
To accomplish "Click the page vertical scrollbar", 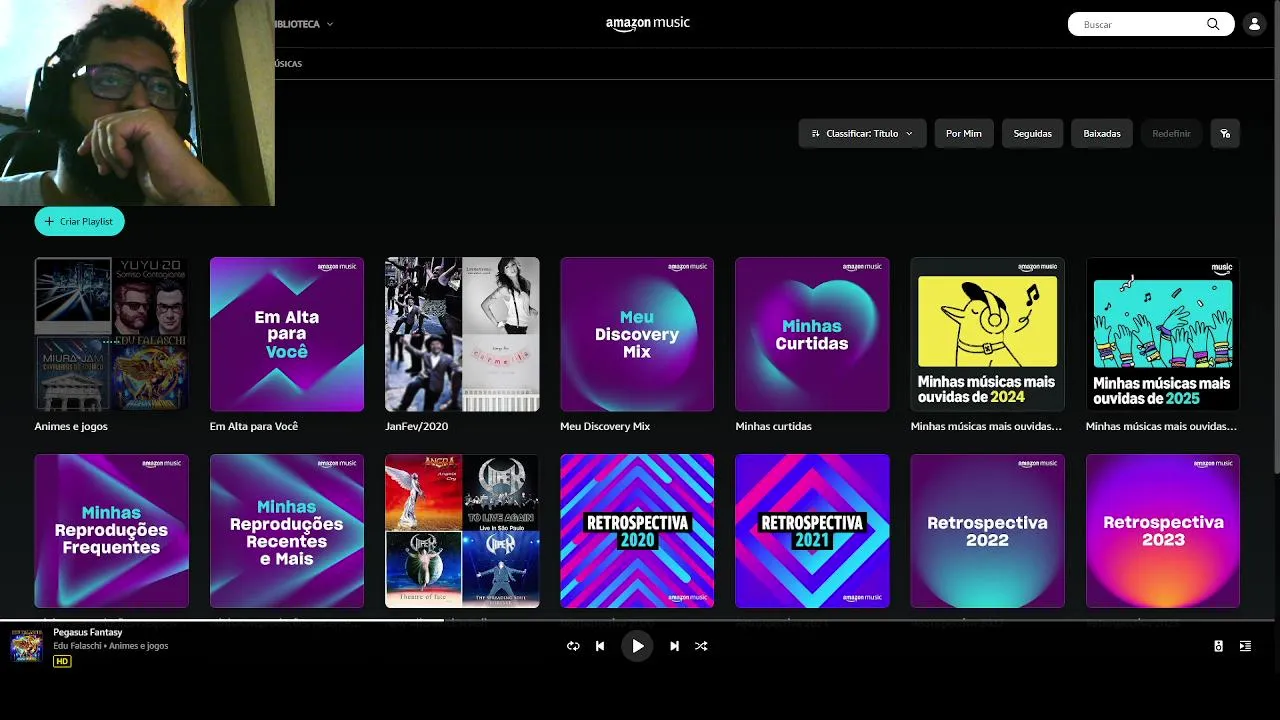I will tap(1277, 237).
